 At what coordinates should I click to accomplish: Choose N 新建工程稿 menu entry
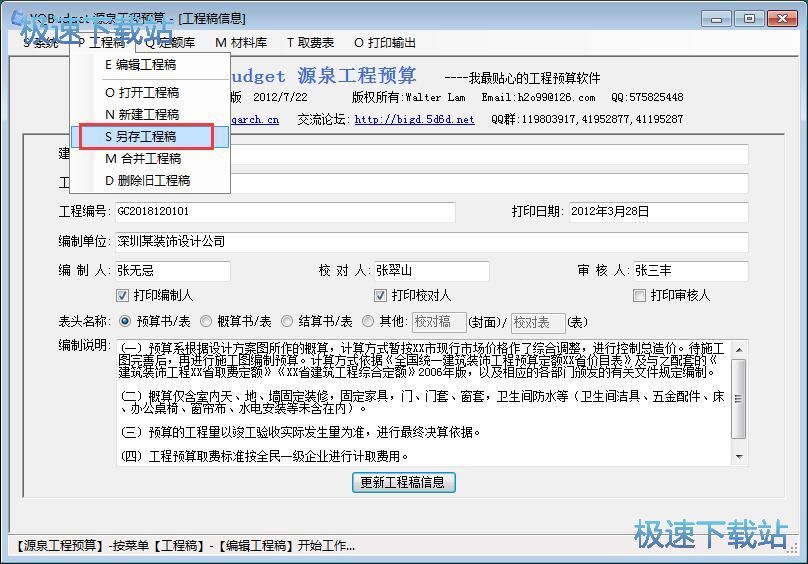(150, 114)
